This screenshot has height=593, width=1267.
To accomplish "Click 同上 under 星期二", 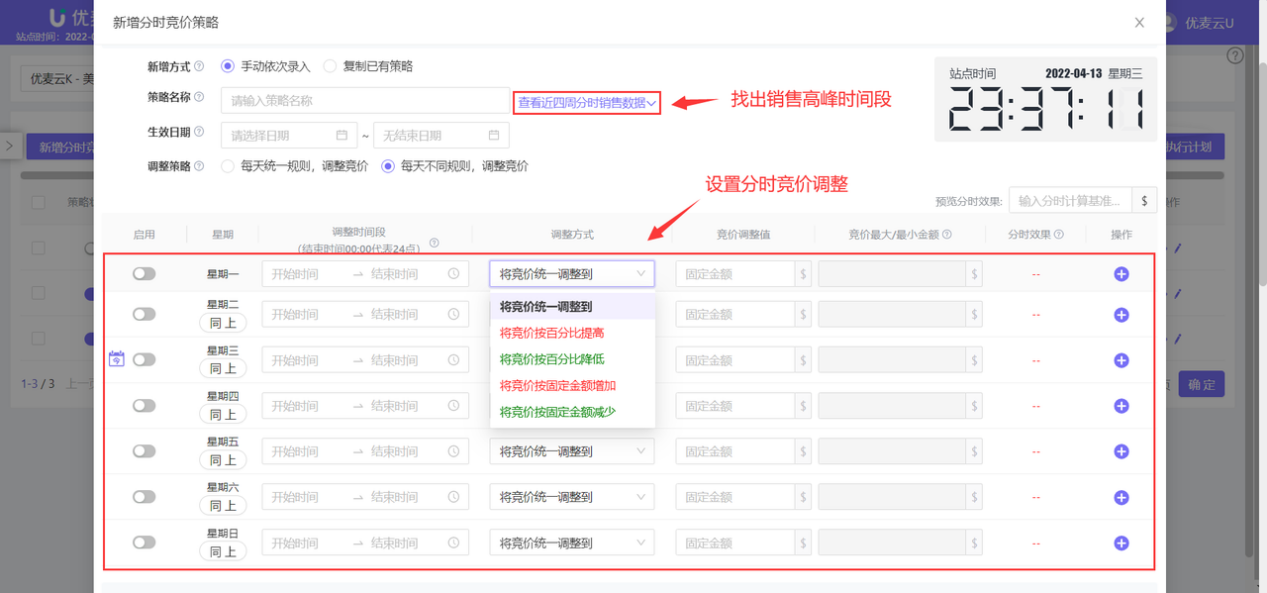I will tap(222, 322).
